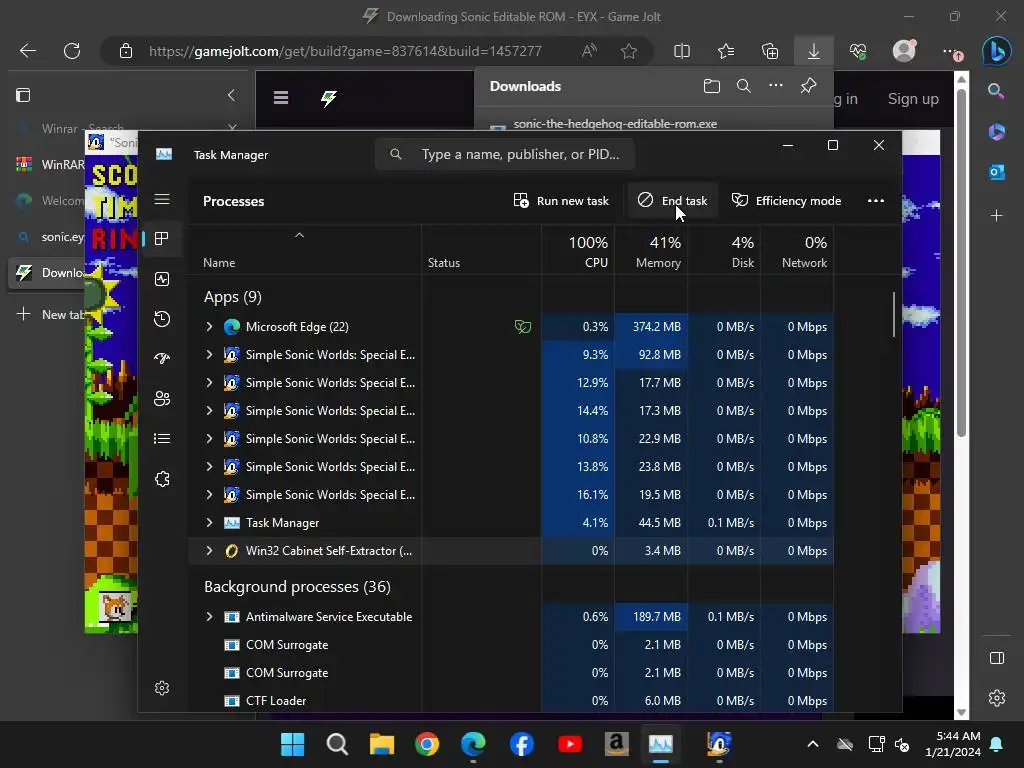The image size is (1024, 768).
Task: Toggle Read aloud icon in address bar
Action: tap(589, 51)
